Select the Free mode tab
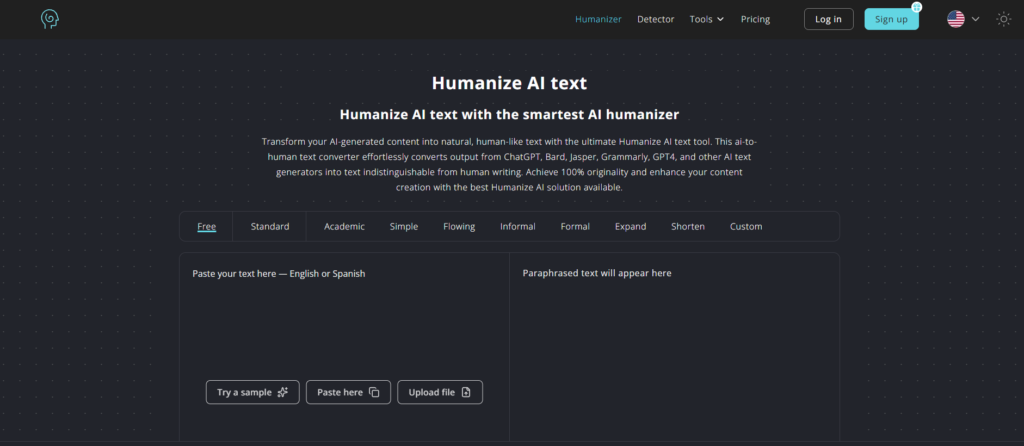This screenshot has width=1024, height=446. pyautogui.click(x=206, y=227)
